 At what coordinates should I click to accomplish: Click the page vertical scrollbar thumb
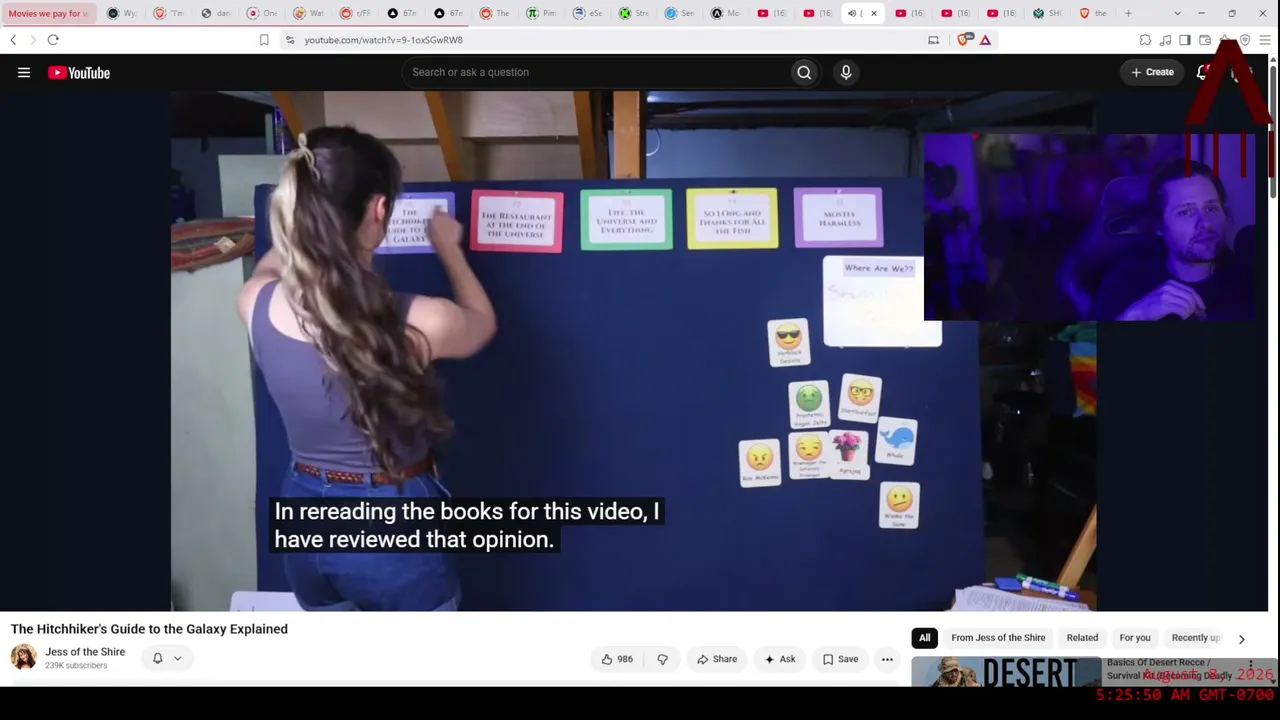1273,130
